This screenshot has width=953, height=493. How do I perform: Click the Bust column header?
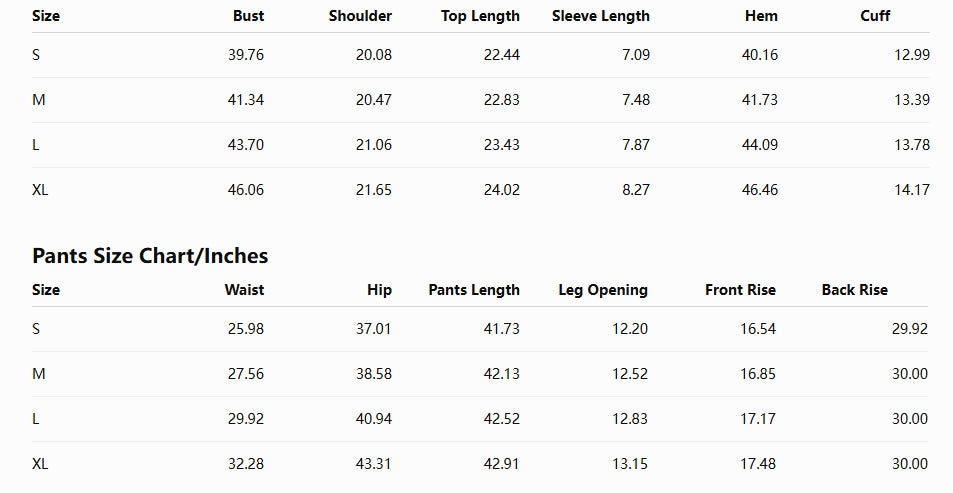[x=248, y=16]
